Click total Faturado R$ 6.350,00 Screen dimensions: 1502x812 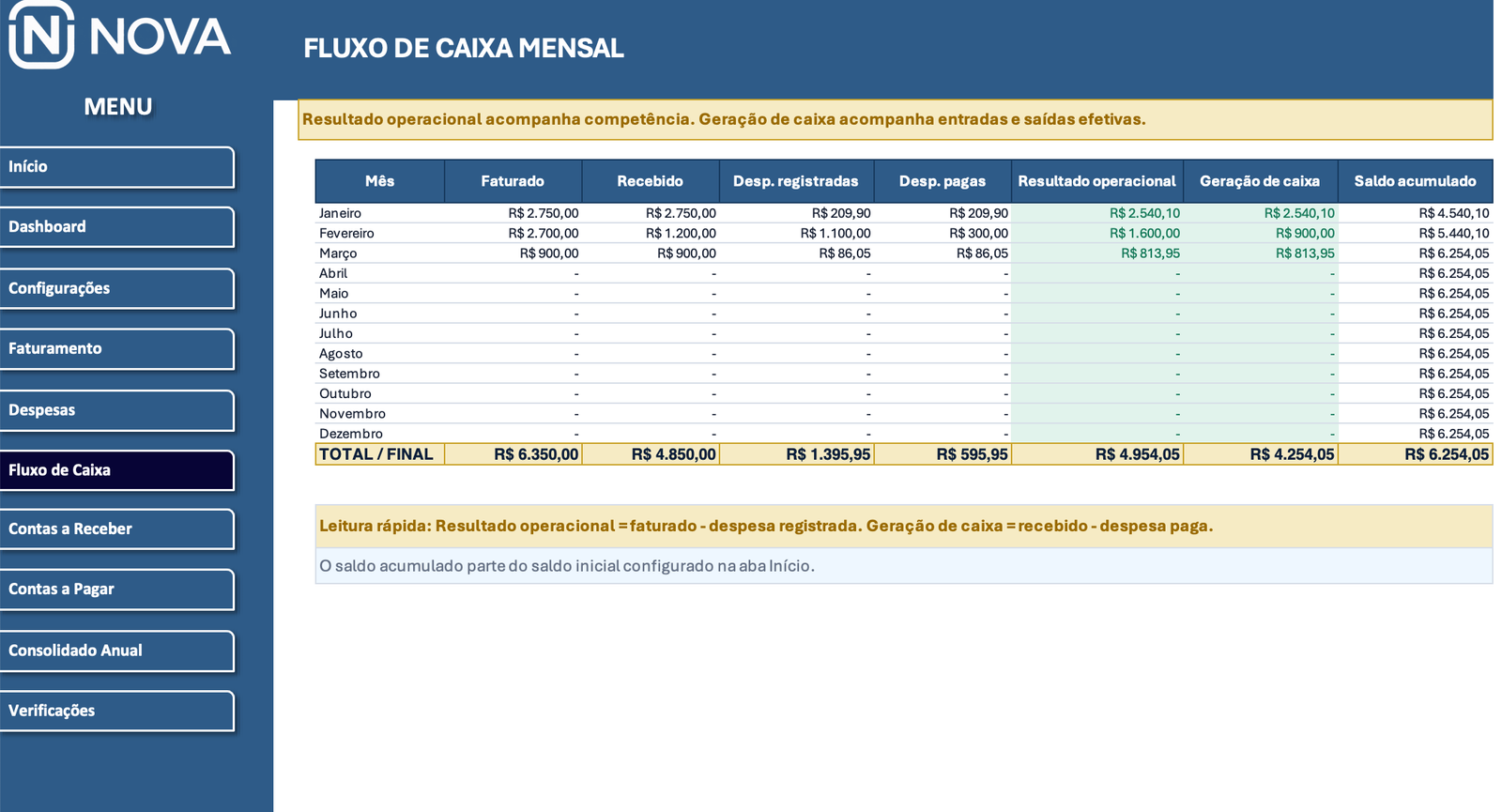[x=536, y=454]
